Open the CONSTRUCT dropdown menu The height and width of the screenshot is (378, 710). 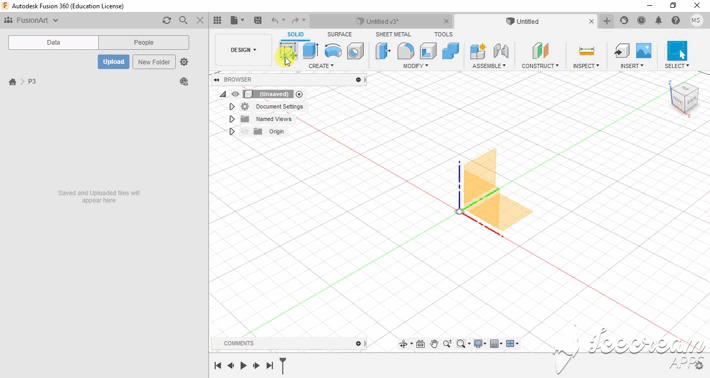(540, 66)
